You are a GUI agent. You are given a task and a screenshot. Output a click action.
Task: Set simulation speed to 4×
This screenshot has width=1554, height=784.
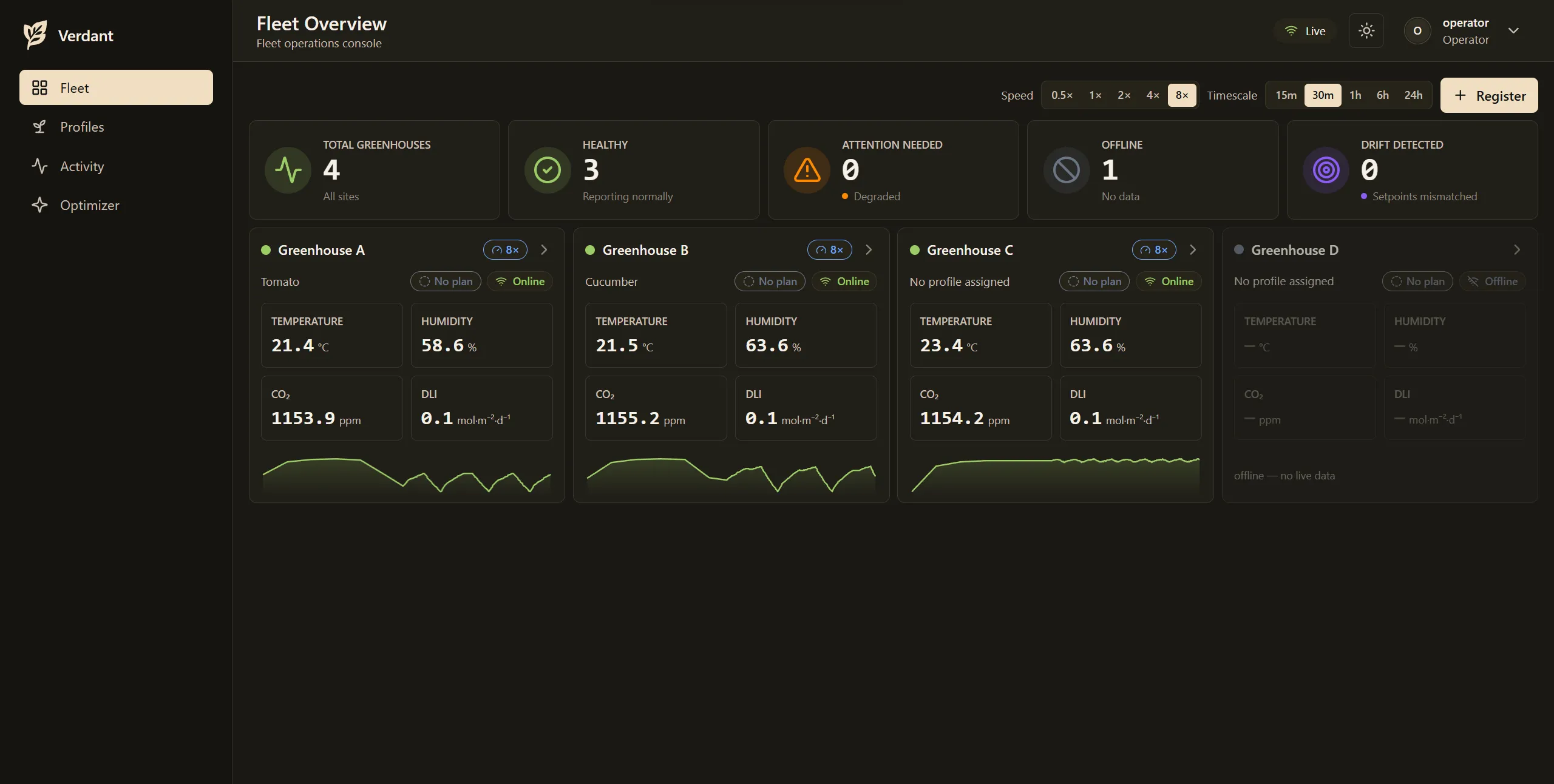(x=1153, y=95)
